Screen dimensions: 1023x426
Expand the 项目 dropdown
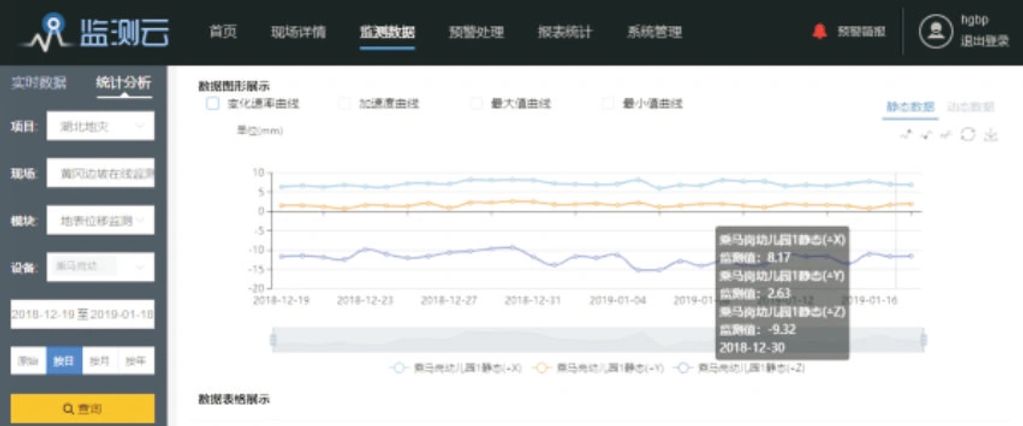(x=100, y=126)
